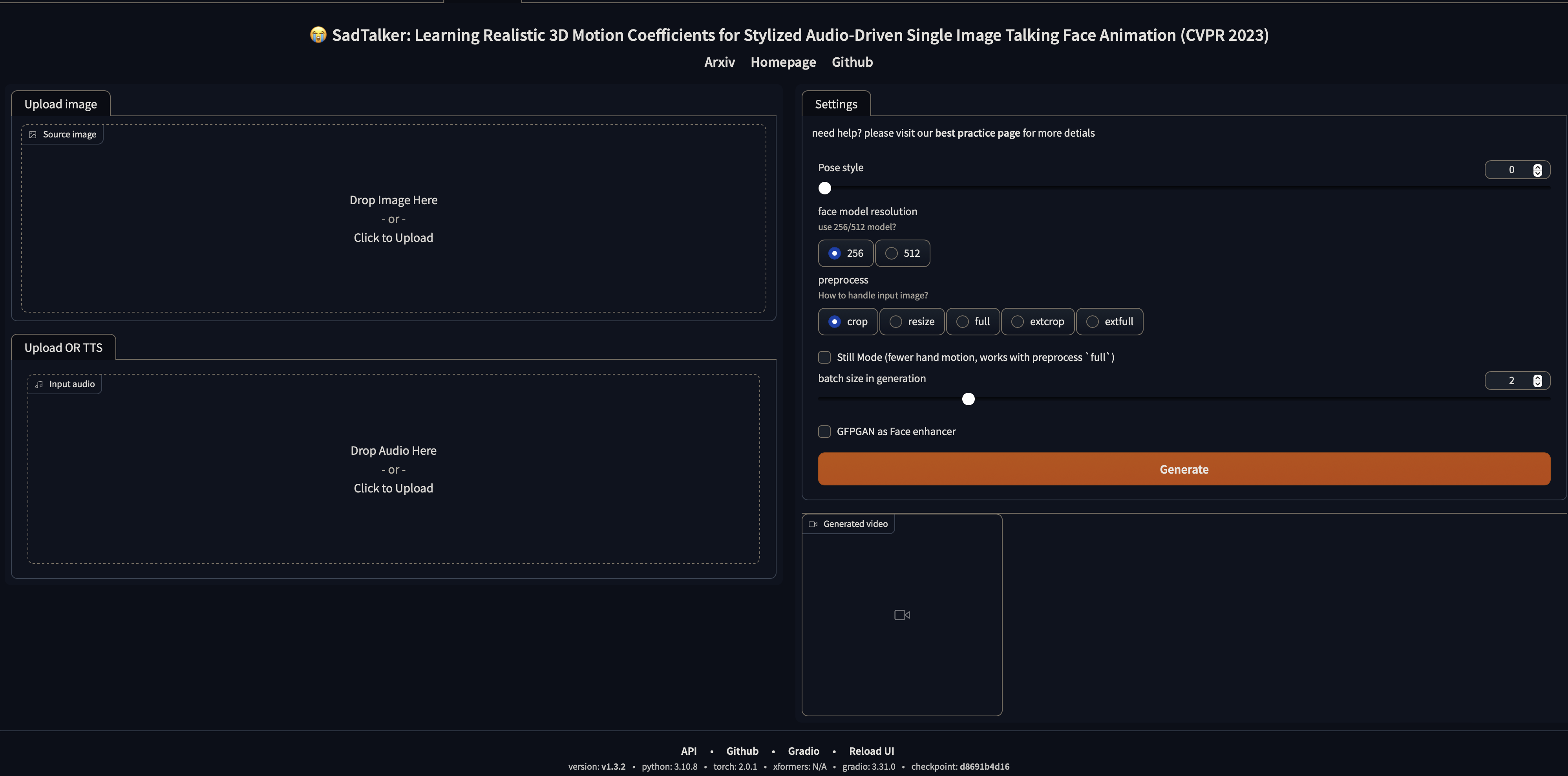Open the Upload OR TTS tab
1568x776 pixels.
[x=63, y=347]
